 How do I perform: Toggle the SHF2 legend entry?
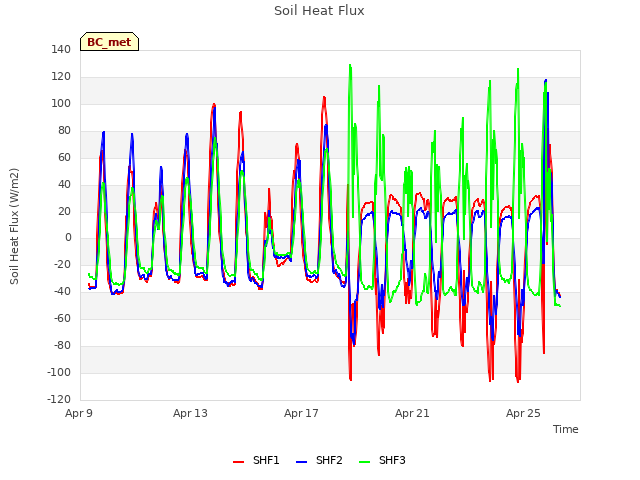(x=319, y=460)
